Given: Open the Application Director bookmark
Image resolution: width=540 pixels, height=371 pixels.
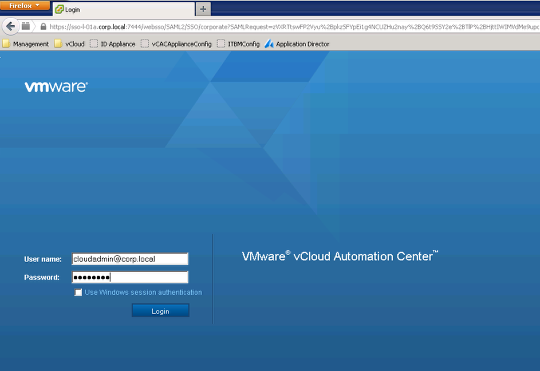Looking at the screenshot, I should pyautogui.click(x=297, y=44).
